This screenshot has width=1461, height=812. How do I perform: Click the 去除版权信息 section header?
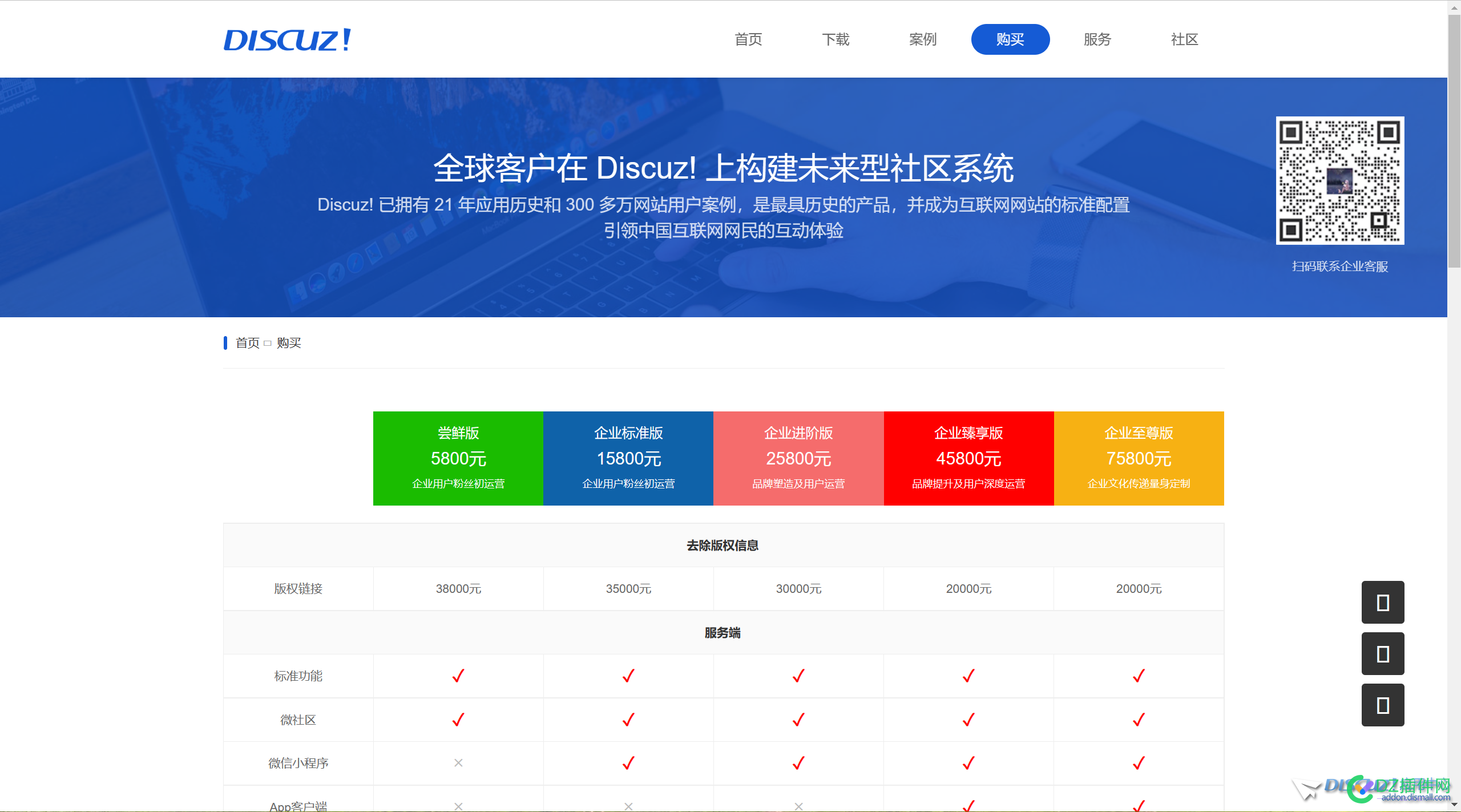coord(723,546)
